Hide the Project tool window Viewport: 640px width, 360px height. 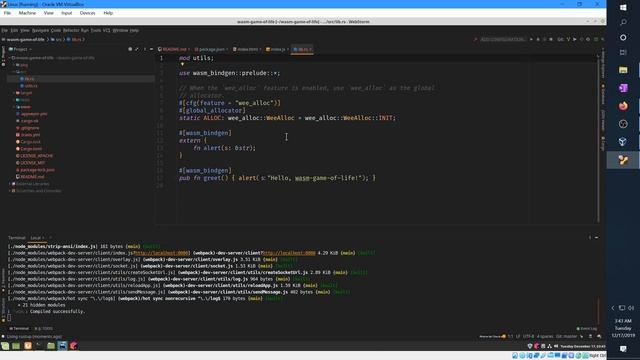151,49
